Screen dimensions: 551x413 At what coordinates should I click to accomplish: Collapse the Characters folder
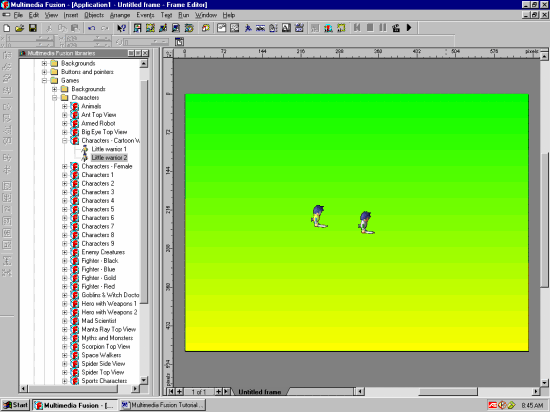click(x=54, y=97)
